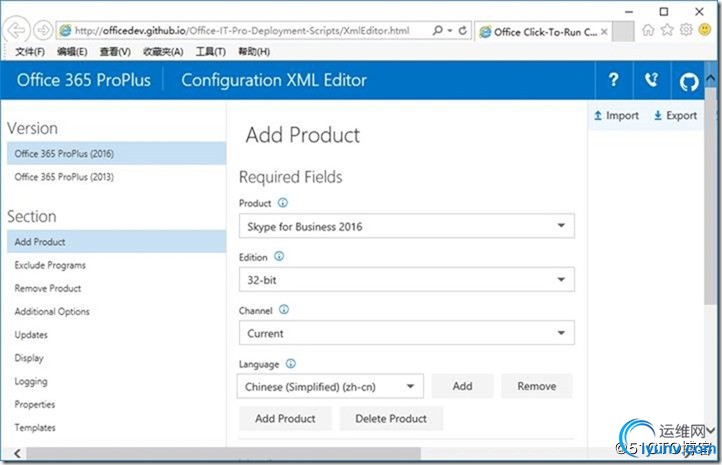
Task: Go to Remove Product section
Action: [x=116, y=288]
